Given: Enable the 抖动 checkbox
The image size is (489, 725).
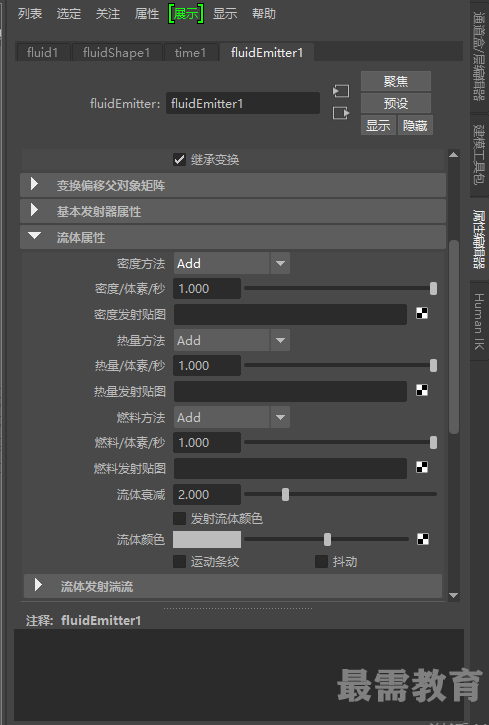Looking at the screenshot, I should [x=321, y=561].
